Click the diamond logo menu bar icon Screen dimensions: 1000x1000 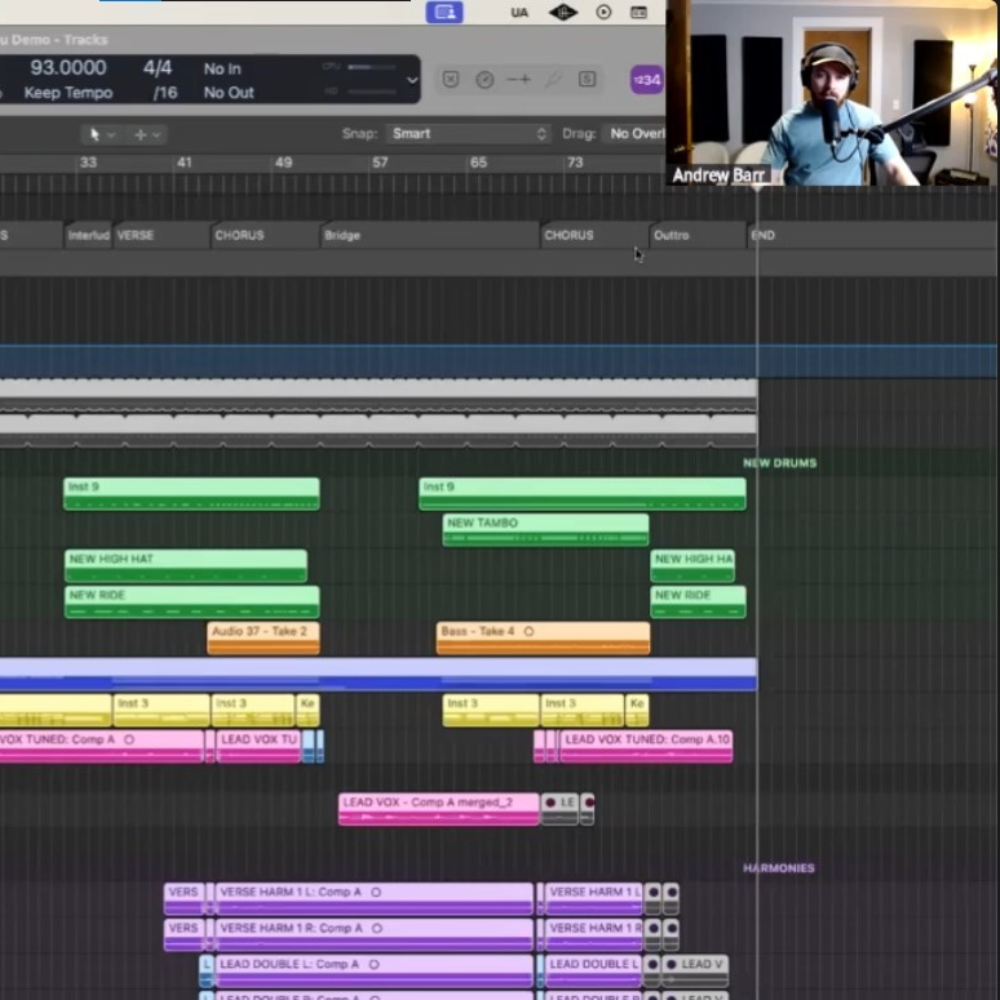pos(563,12)
